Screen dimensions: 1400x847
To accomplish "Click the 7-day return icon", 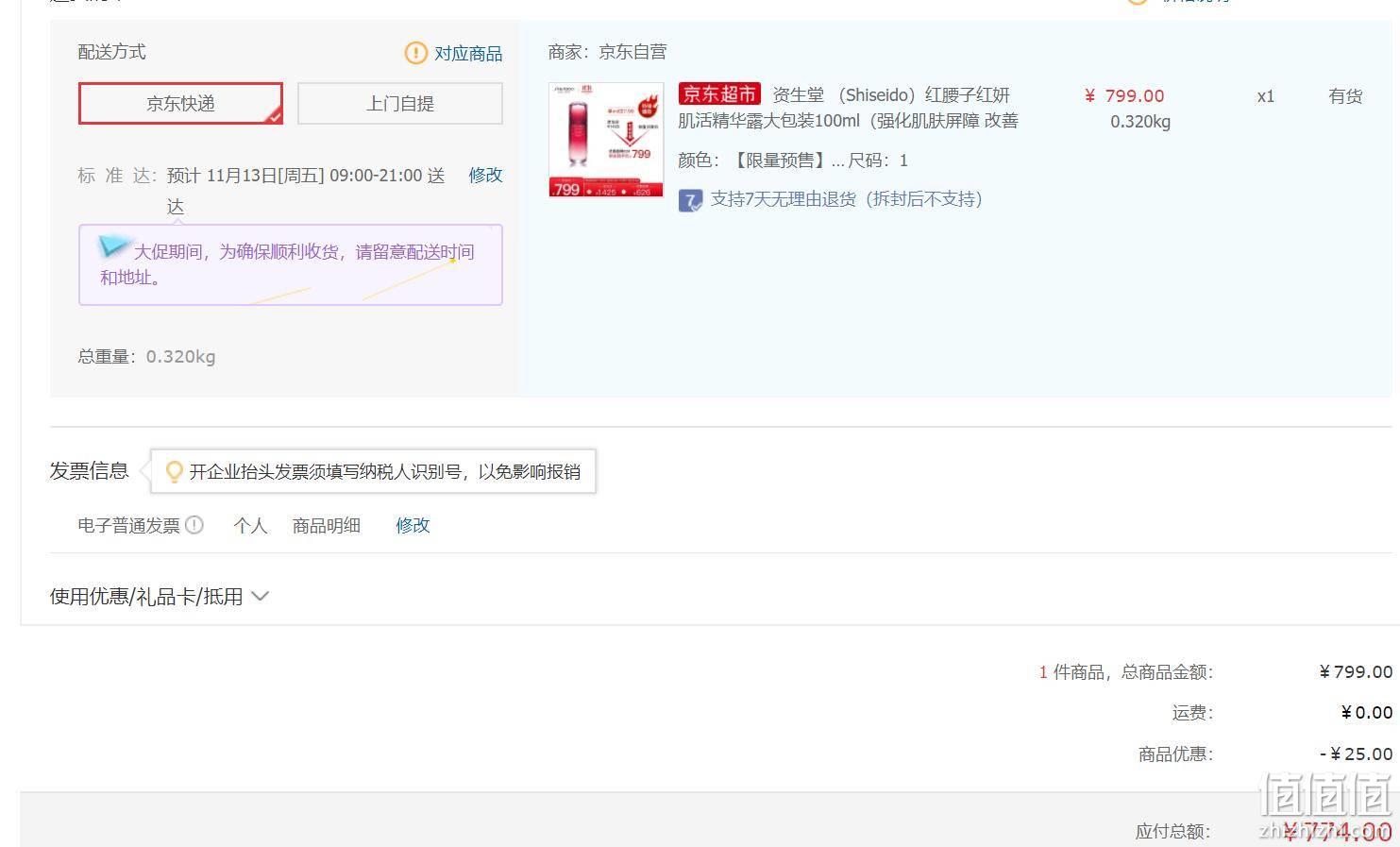I will (690, 200).
